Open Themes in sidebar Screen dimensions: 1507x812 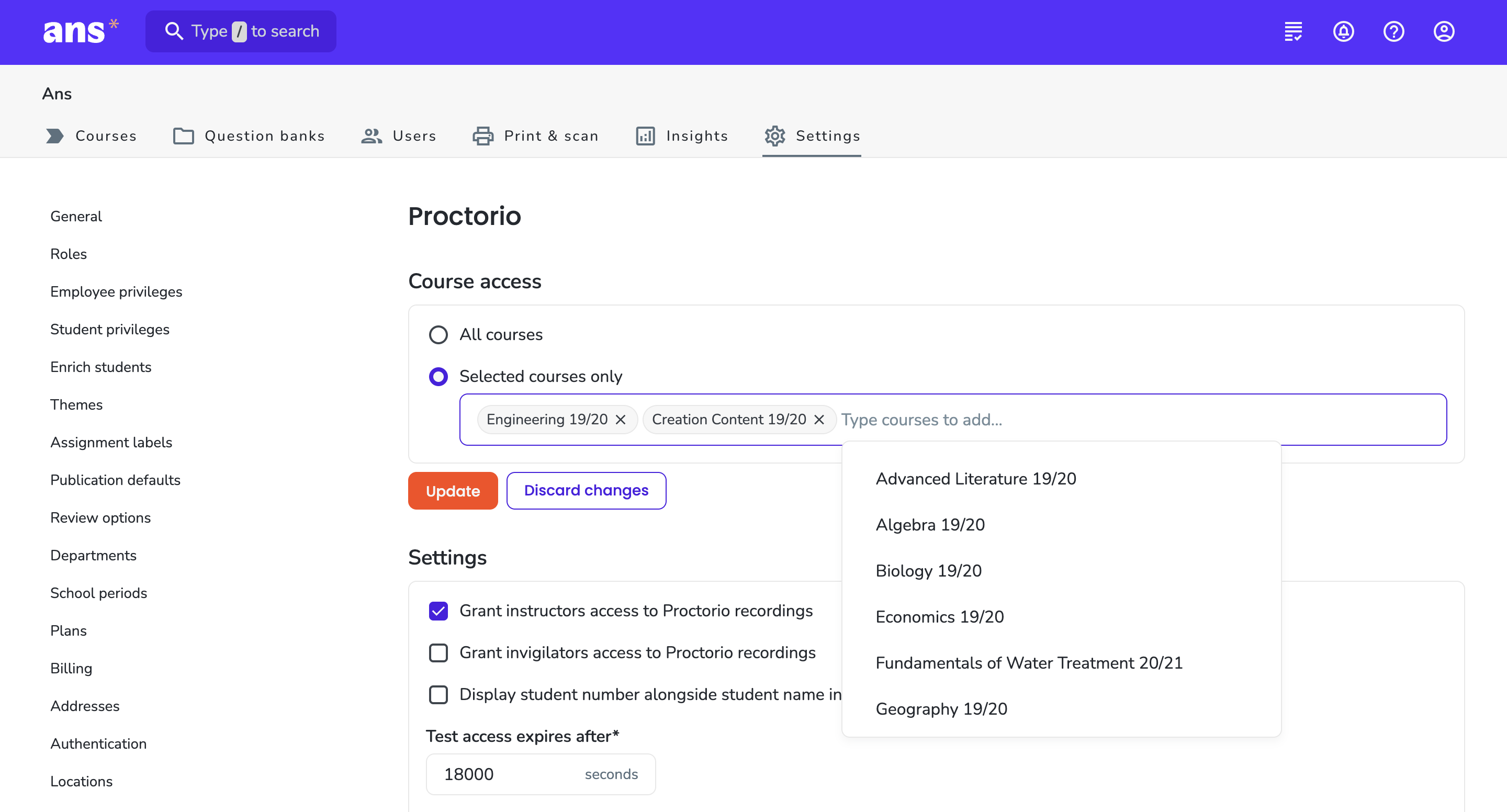[76, 405]
